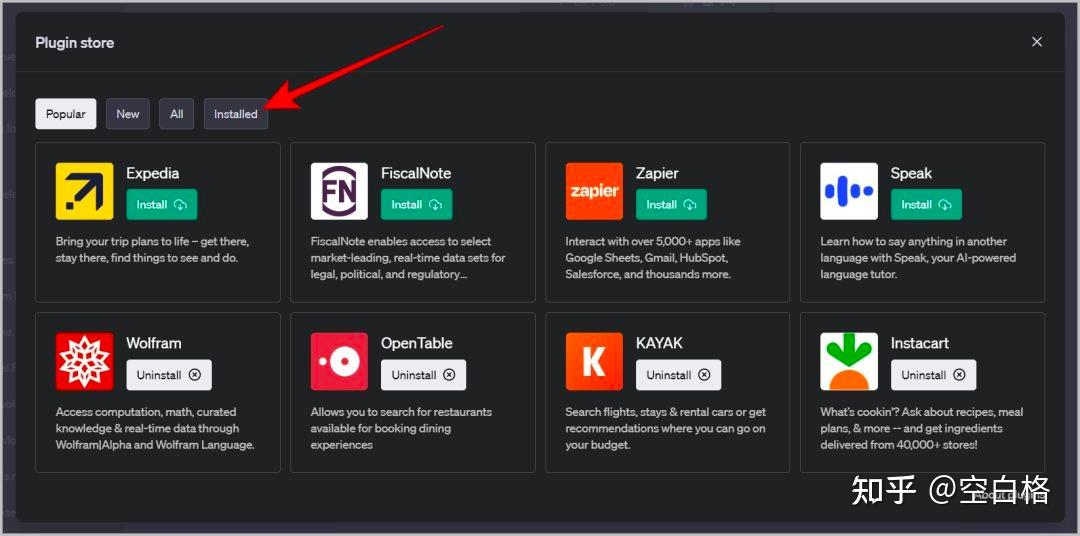Uninstall the Wolfram plugin

coord(169,375)
